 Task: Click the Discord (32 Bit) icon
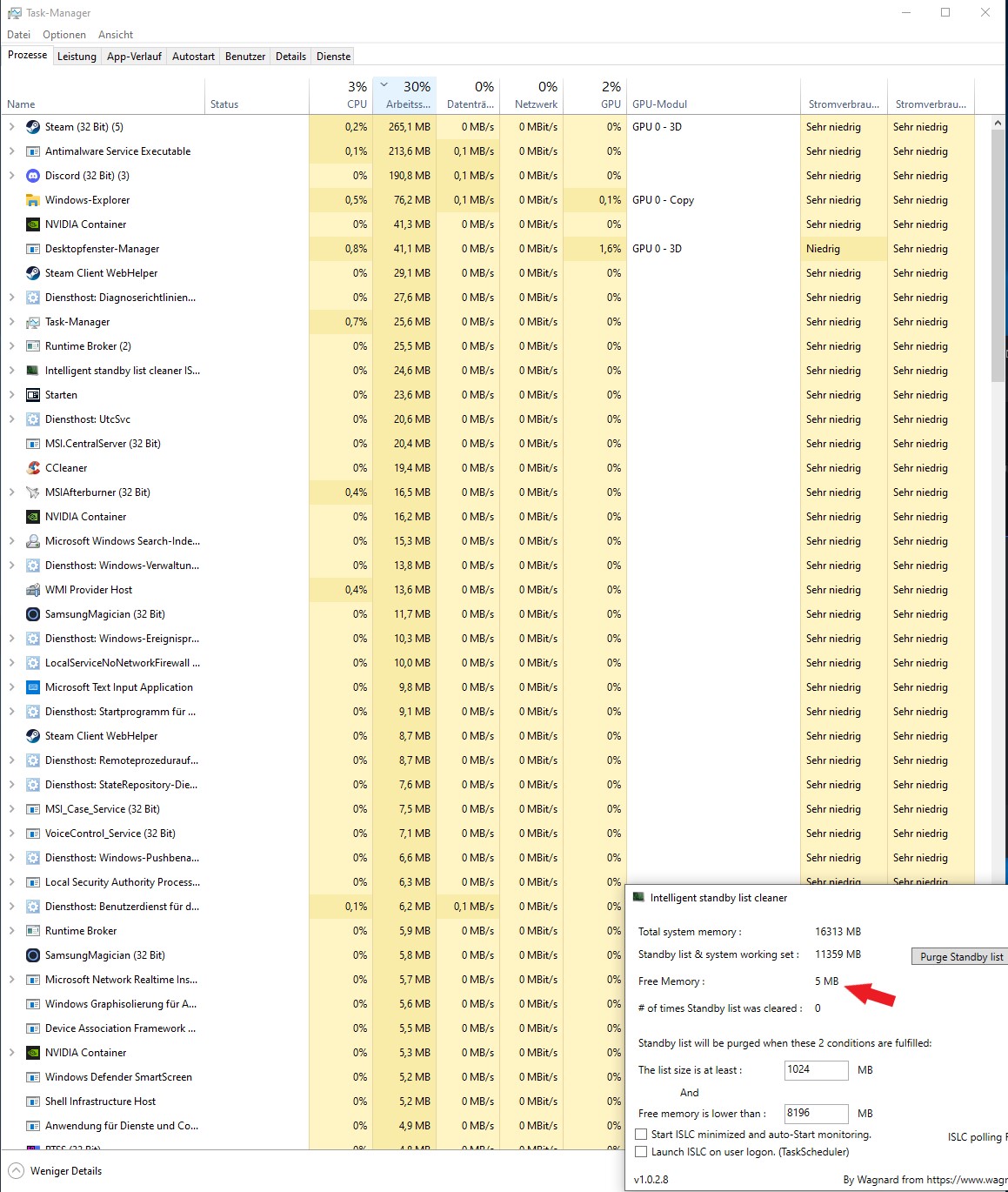click(x=33, y=176)
